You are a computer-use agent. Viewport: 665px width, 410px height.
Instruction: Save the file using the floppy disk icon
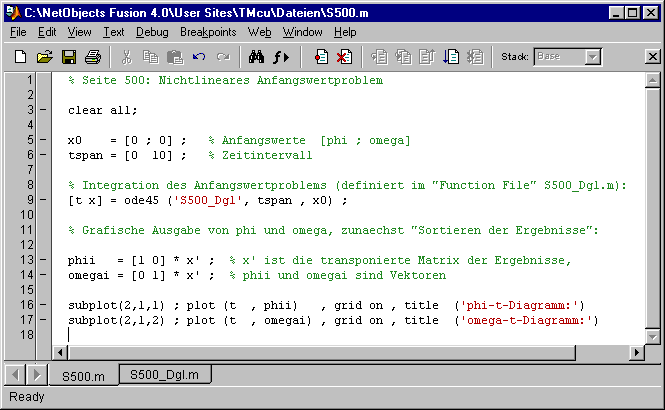(69, 57)
